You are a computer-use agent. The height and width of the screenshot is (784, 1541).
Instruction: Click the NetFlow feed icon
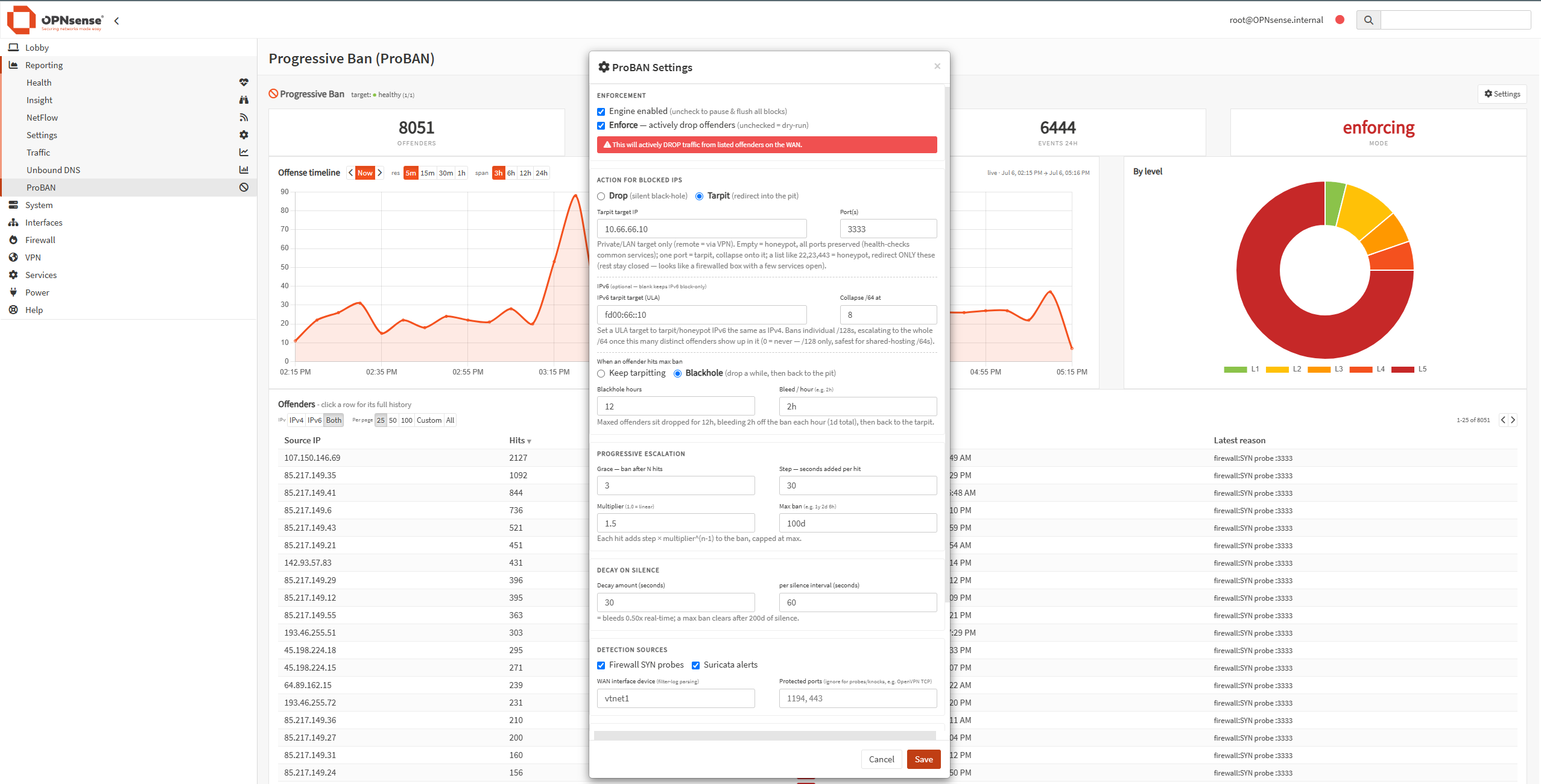click(244, 118)
